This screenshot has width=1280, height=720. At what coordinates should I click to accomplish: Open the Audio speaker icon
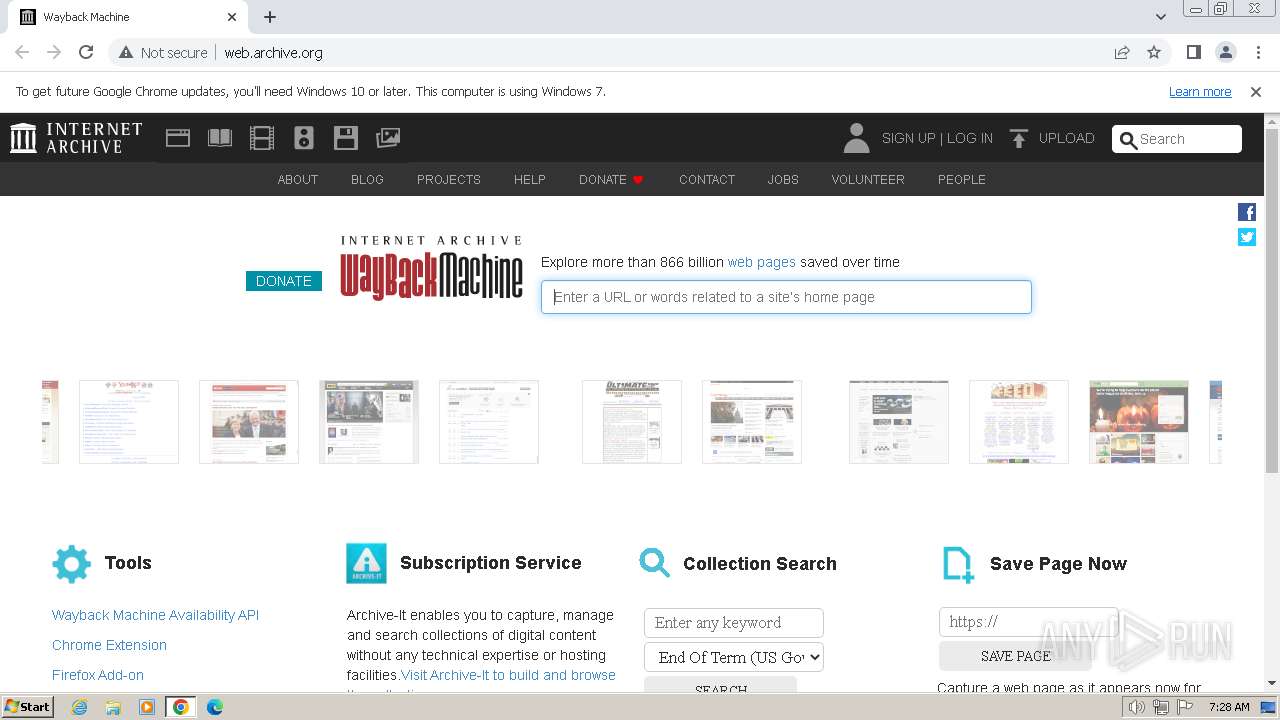pyautogui.click(x=304, y=138)
